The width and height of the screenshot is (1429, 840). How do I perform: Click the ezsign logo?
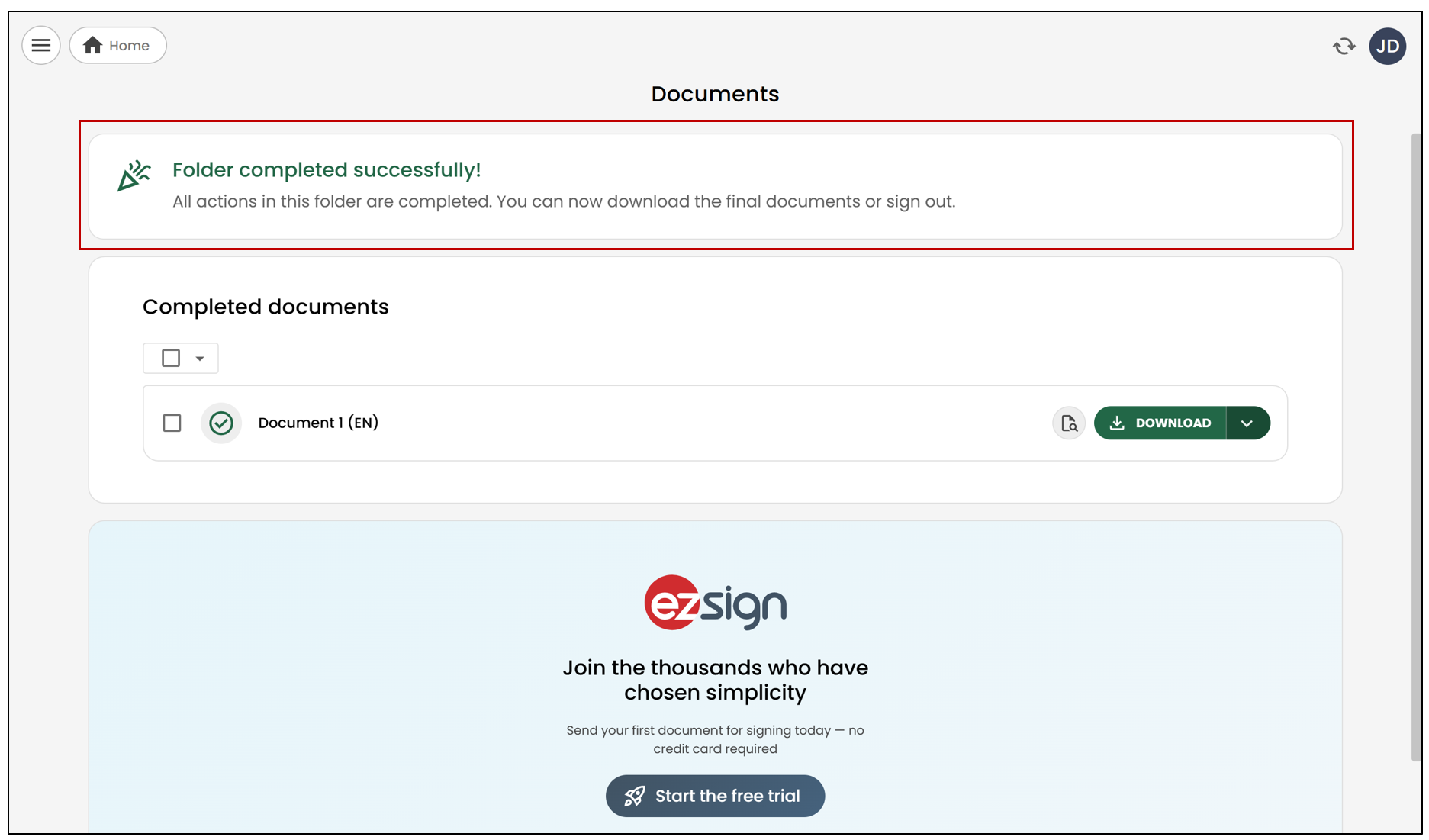[x=715, y=603]
